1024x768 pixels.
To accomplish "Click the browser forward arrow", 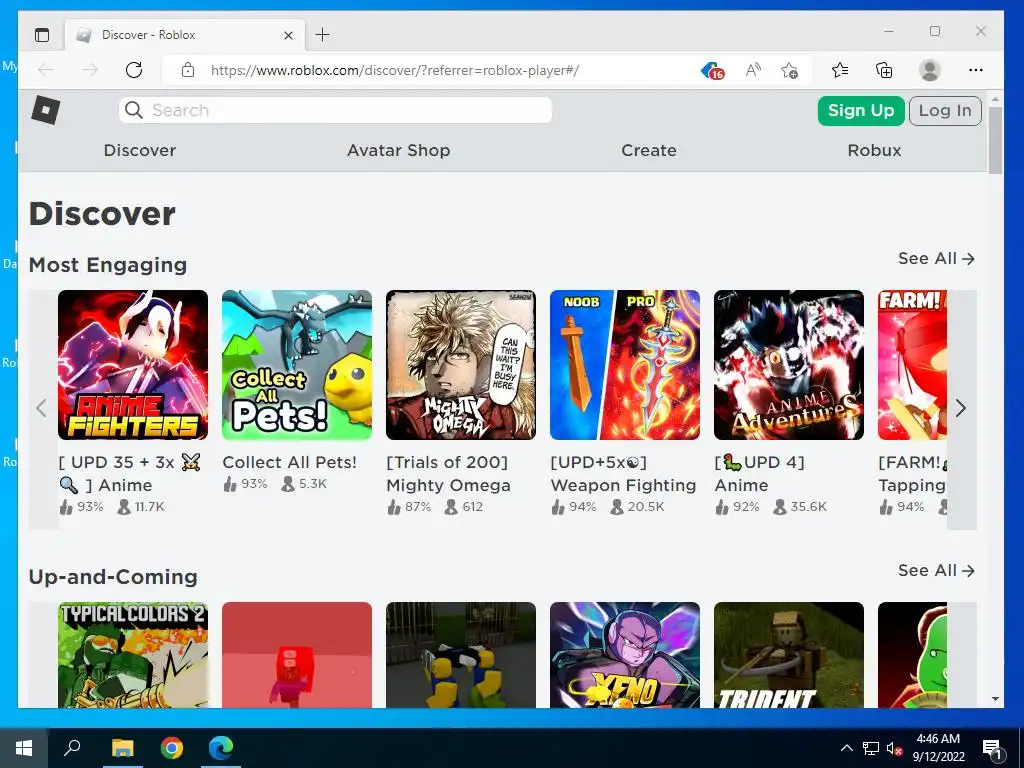I will click(x=90, y=70).
